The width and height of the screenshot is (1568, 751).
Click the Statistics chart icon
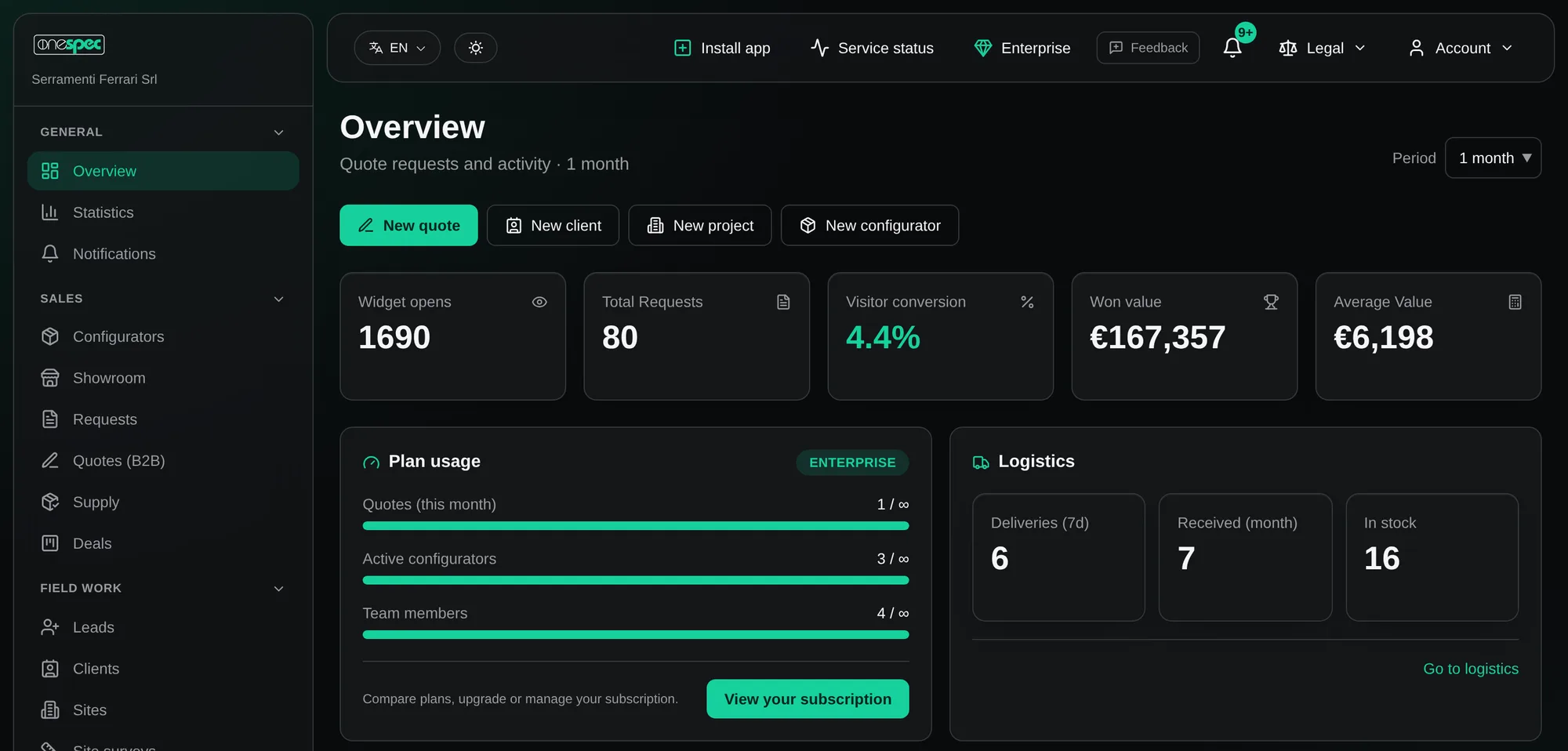point(50,212)
